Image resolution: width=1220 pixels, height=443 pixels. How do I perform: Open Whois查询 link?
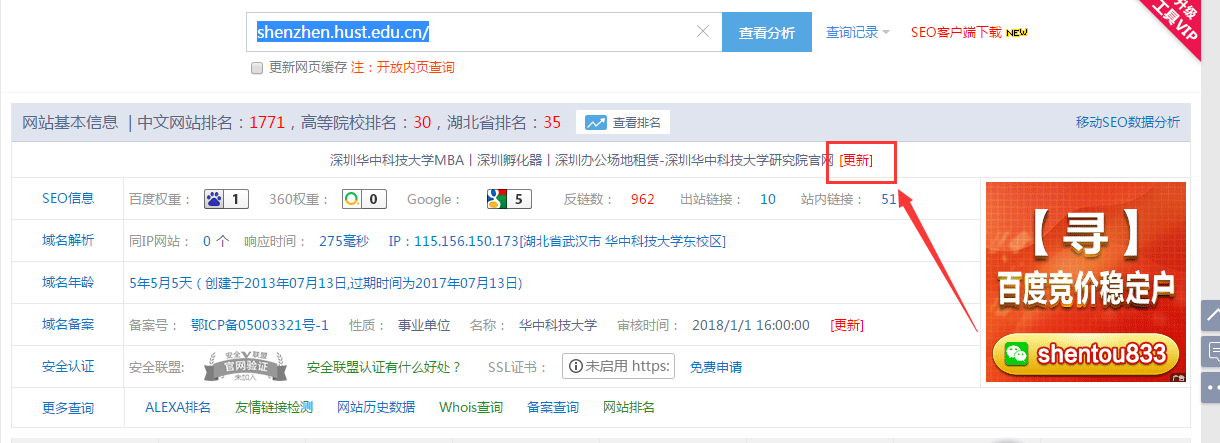coord(471,407)
